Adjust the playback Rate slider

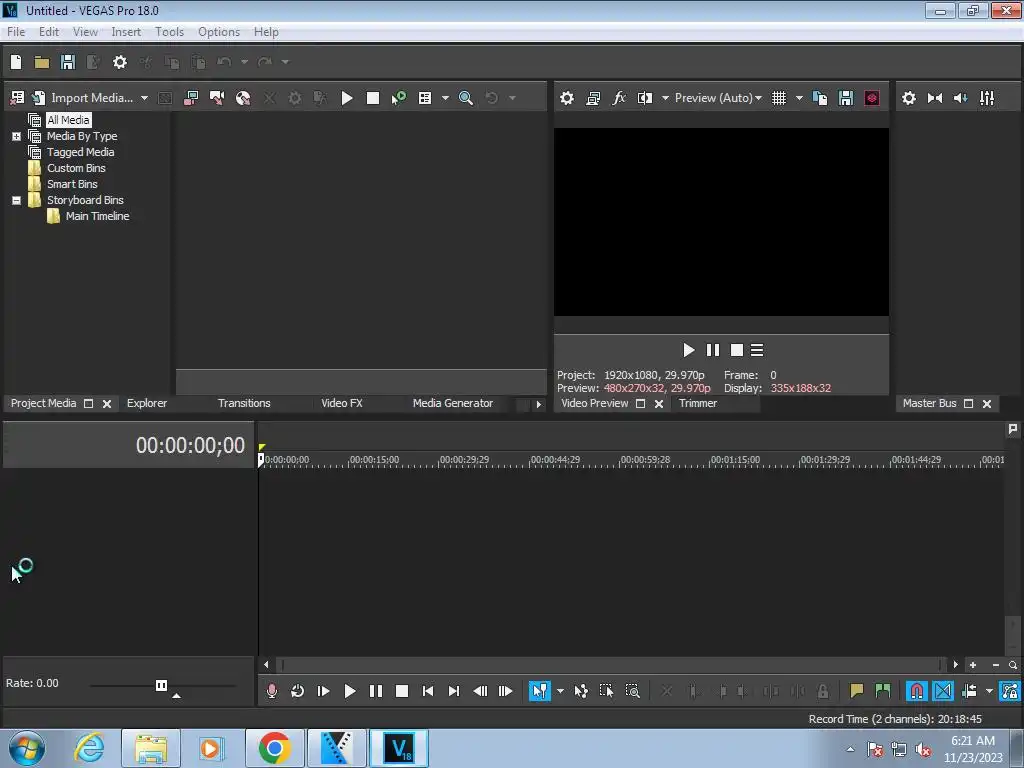pyautogui.click(x=161, y=686)
